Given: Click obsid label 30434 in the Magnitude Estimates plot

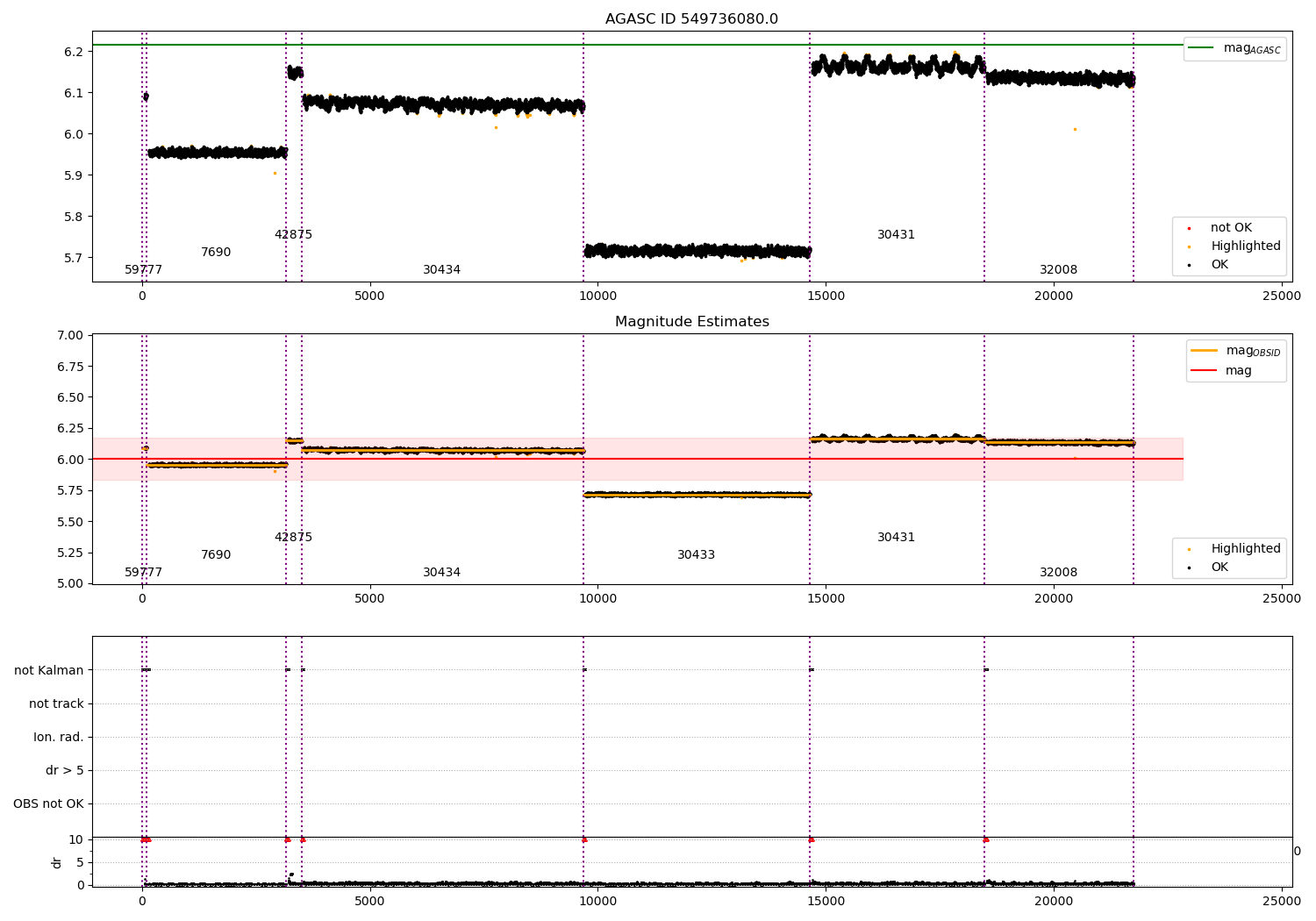Looking at the screenshot, I should coord(441,573).
